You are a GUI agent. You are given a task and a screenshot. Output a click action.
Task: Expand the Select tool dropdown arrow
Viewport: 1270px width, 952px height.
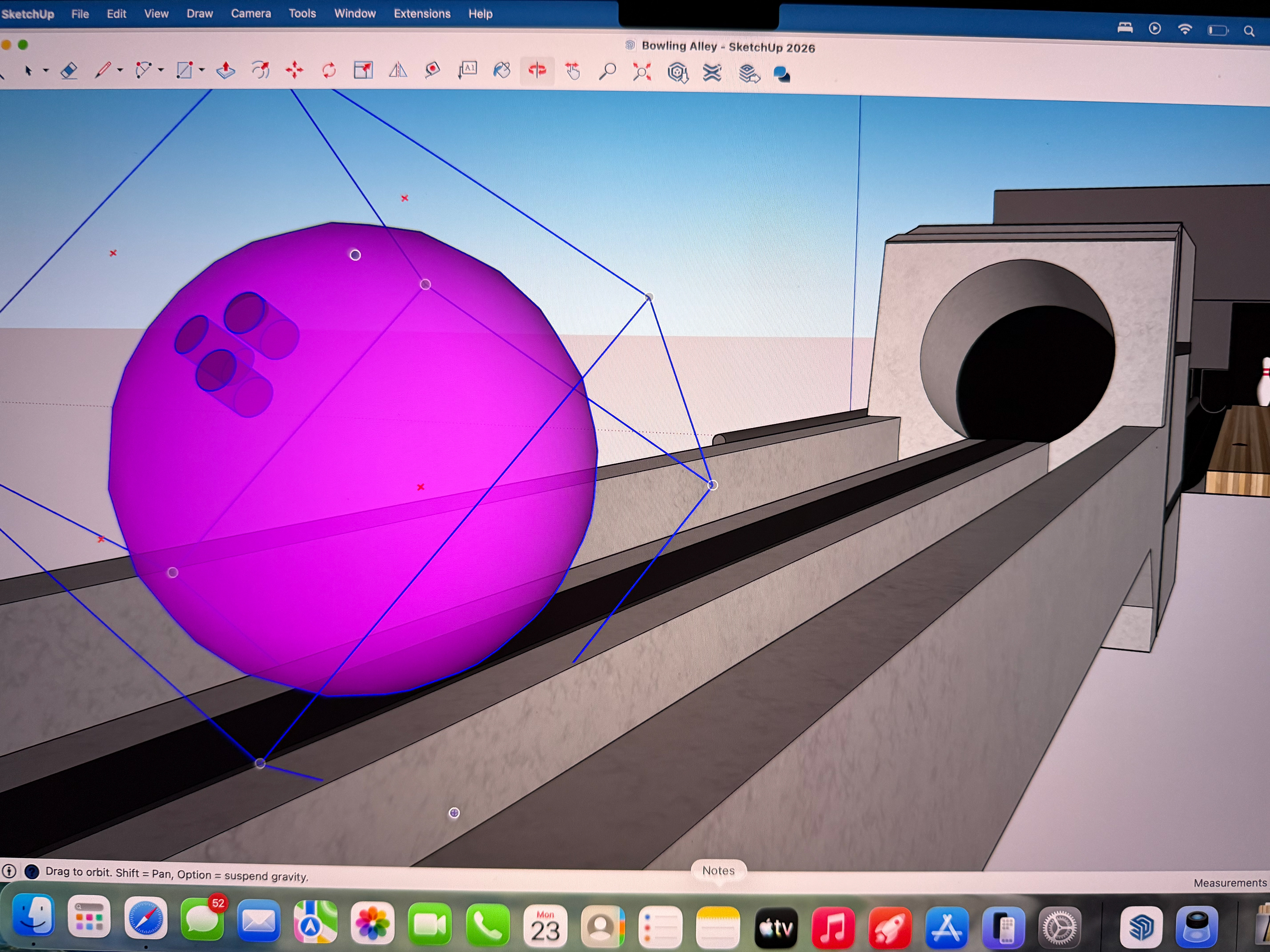46,71
